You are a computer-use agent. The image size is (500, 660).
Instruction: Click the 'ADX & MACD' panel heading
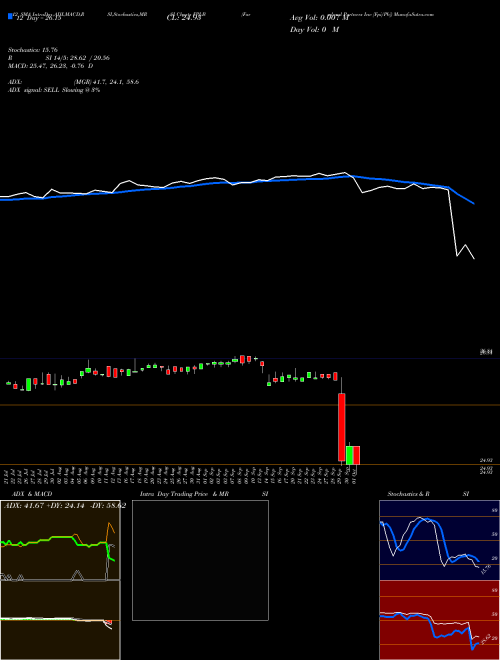[32, 494]
